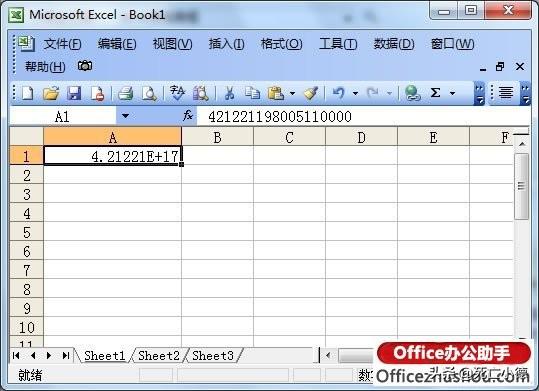This screenshot has height=391, width=539.
Task: Open the Redo history dropdown arrow
Action: [389, 93]
